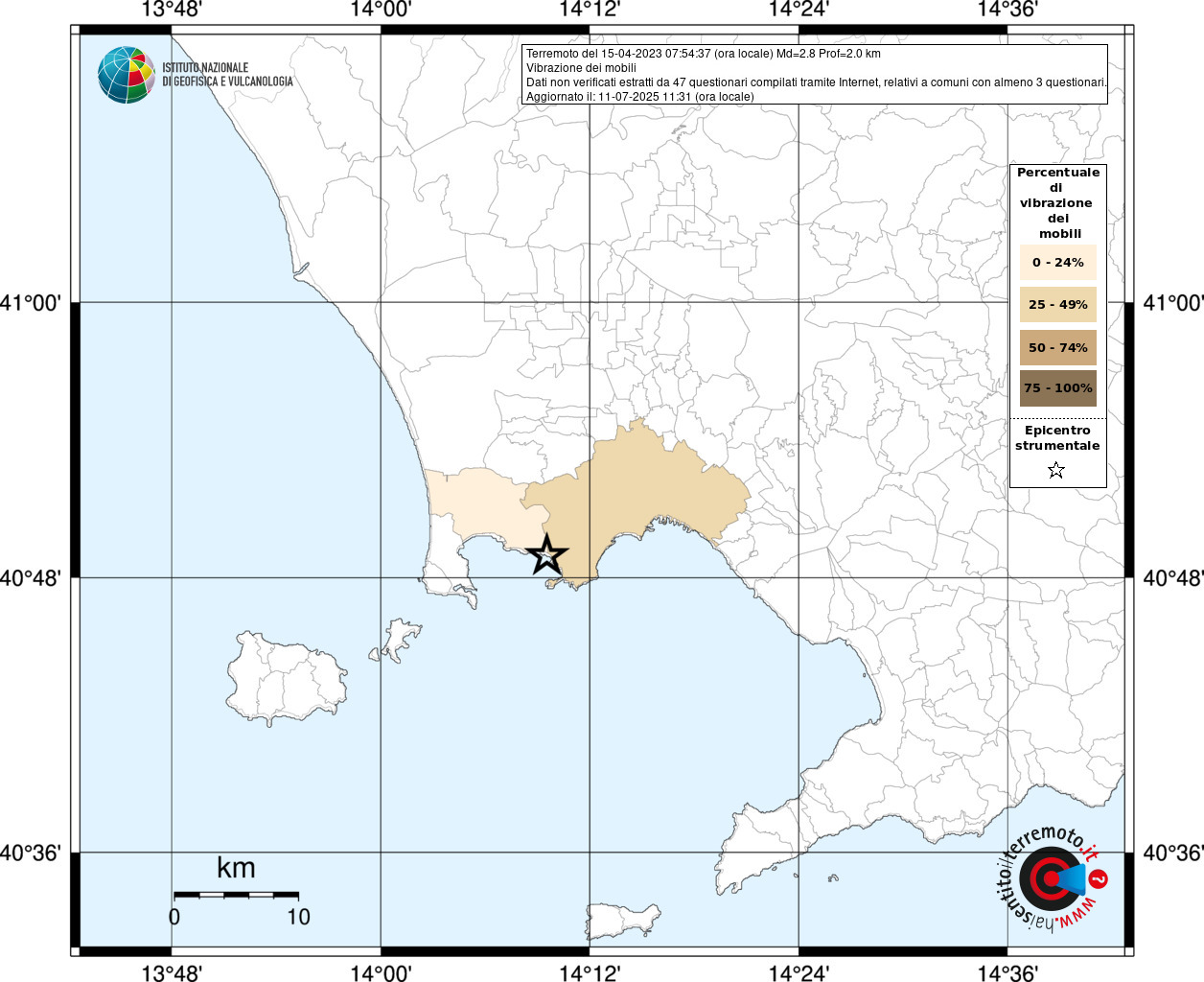This screenshot has height=982, width=1204.
Task: Select the 0 - 24% legend swatch
Action: point(1058,262)
